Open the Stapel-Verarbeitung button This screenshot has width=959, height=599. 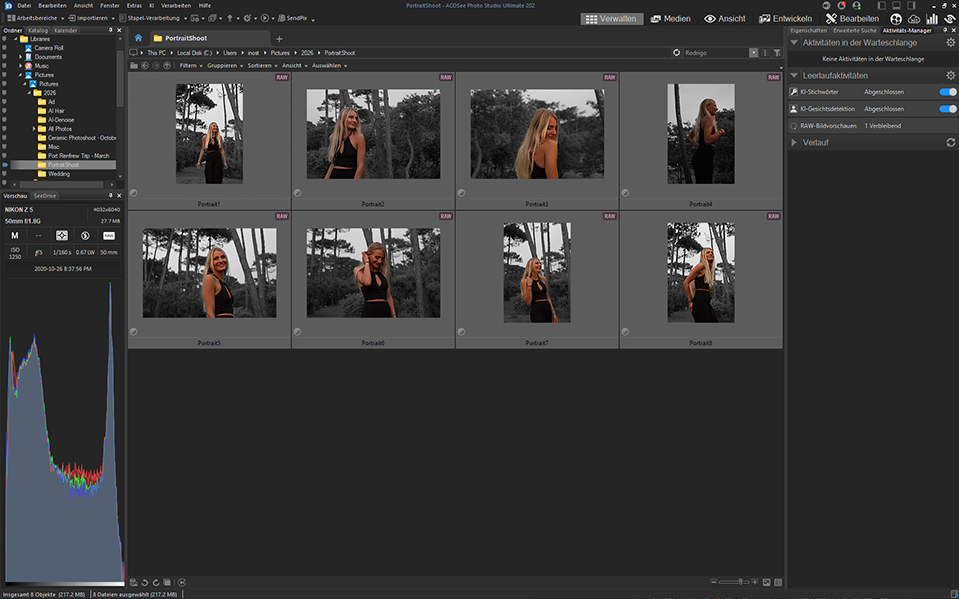[x=154, y=18]
